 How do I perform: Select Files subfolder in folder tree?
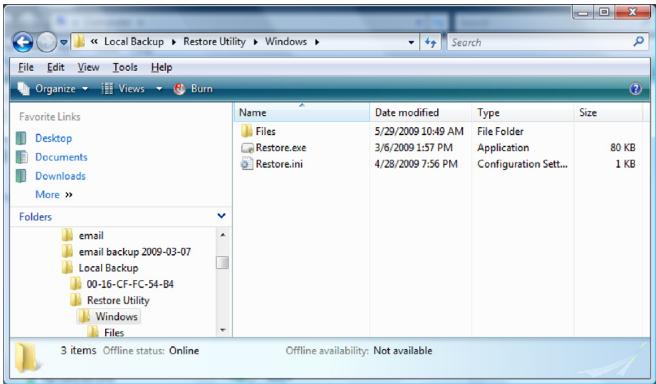pos(114,333)
